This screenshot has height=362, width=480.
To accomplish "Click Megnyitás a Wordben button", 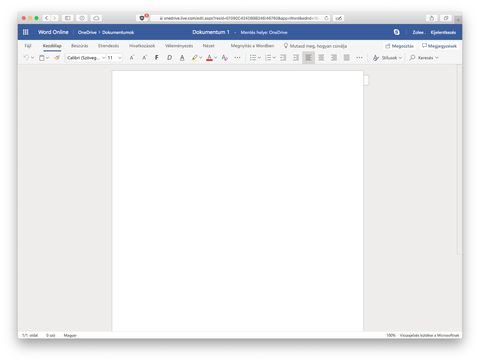I will pos(252,46).
